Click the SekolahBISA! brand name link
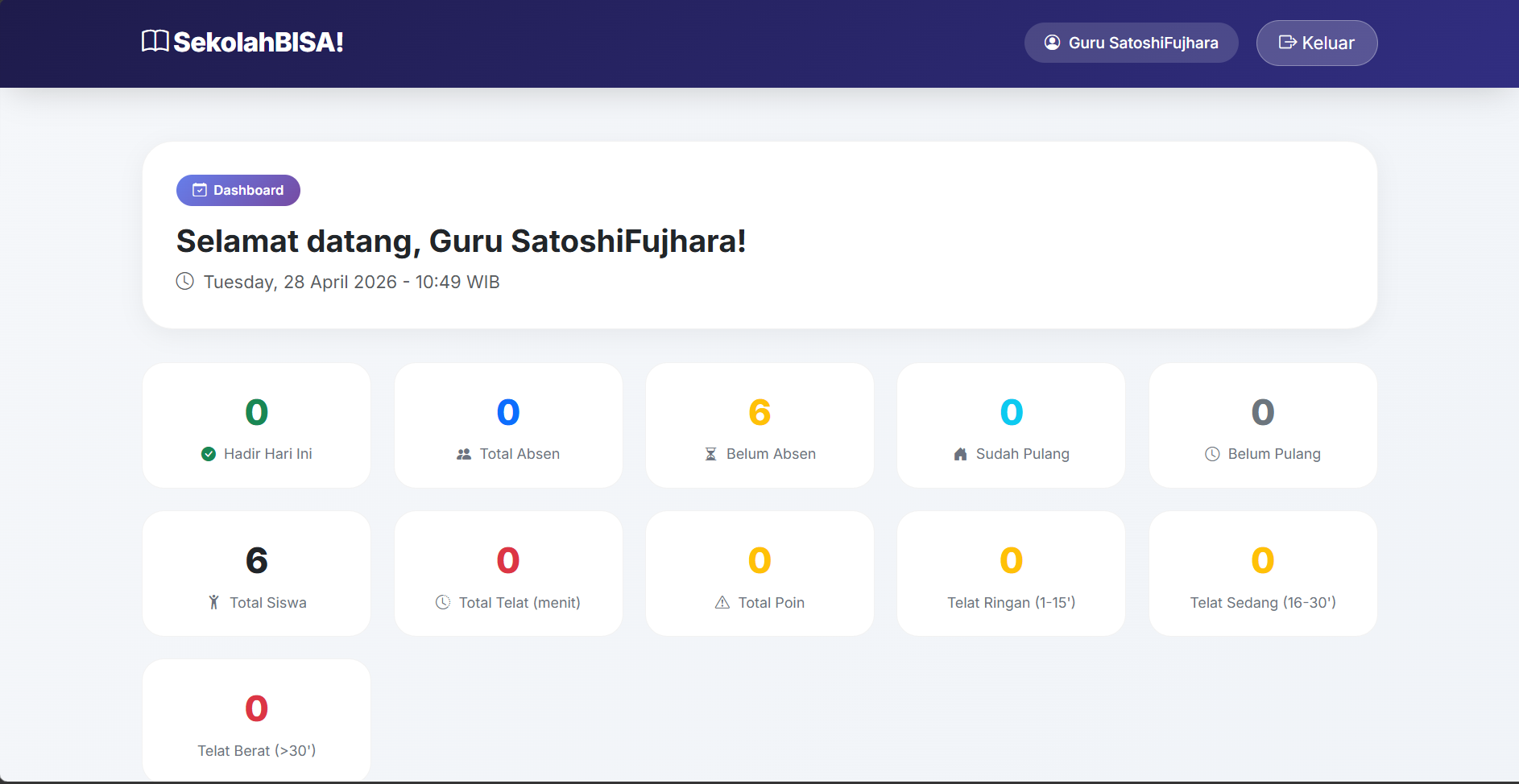The width and height of the screenshot is (1519, 784). 259,42
